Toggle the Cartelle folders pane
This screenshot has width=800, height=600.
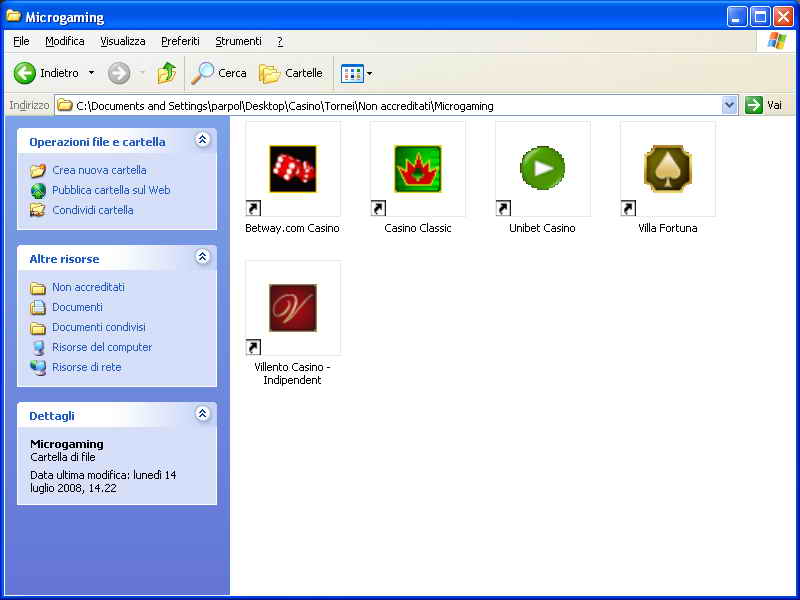coord(291,73)
